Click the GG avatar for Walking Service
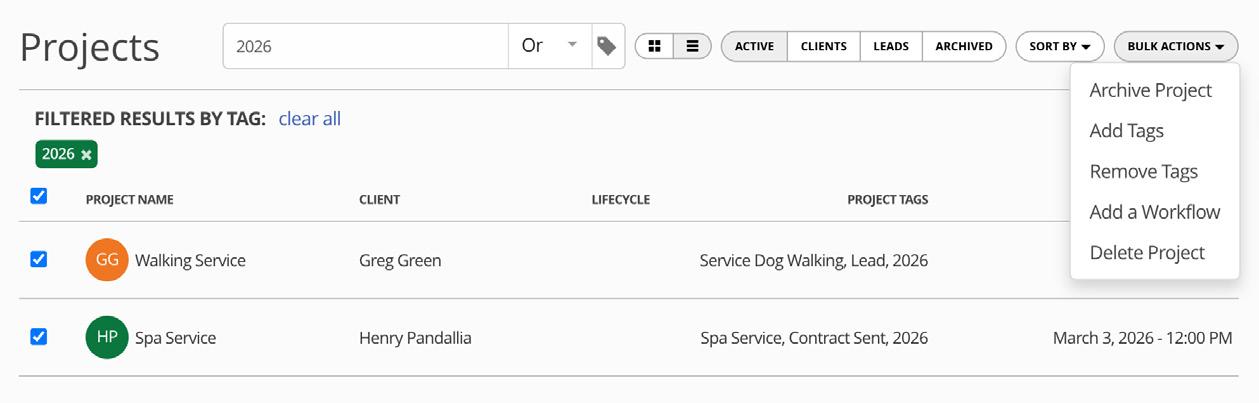Screen dimensions: 1259x403 coord(107,260)
